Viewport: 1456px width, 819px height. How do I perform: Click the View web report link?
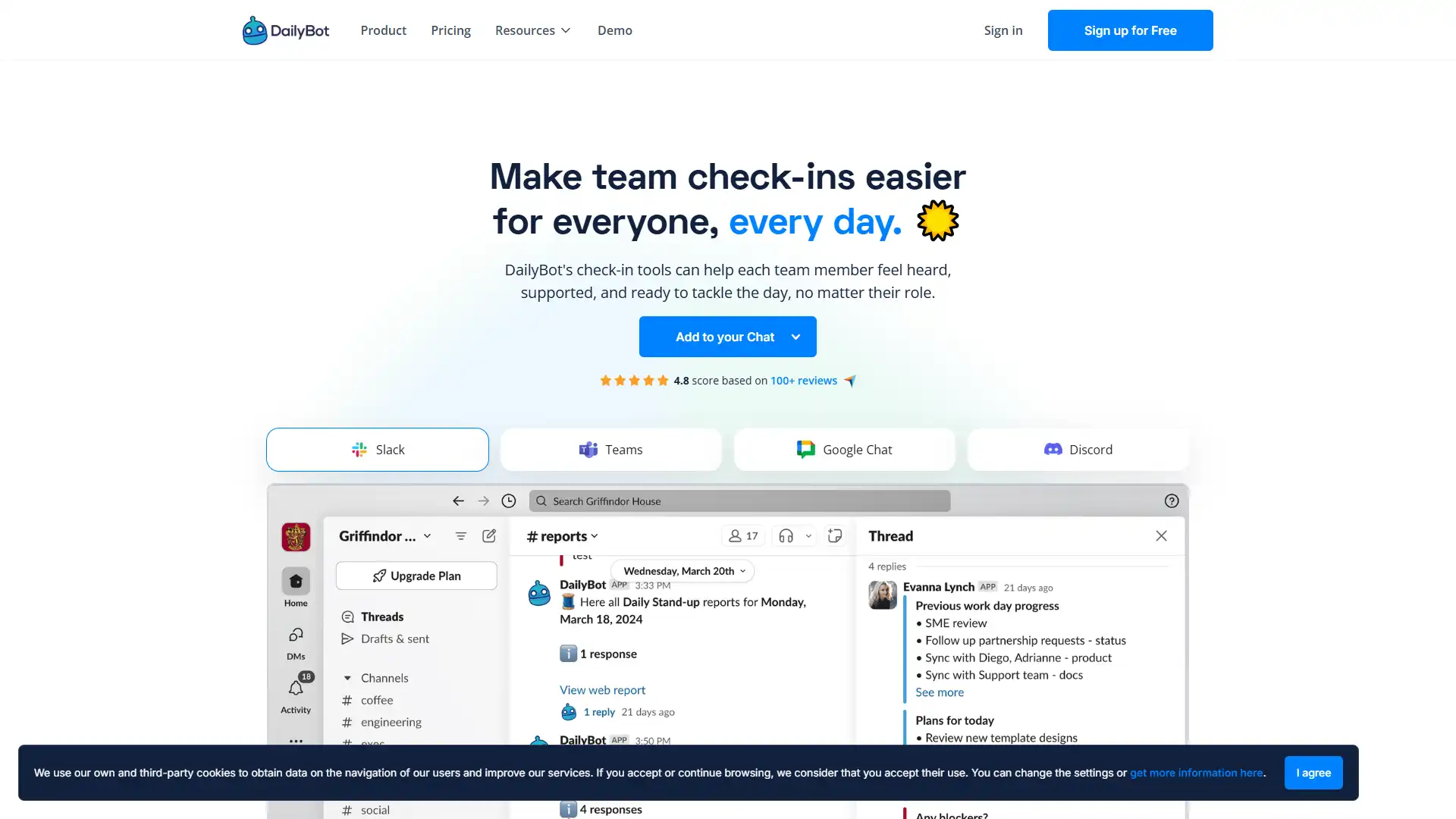coord(602,689)
